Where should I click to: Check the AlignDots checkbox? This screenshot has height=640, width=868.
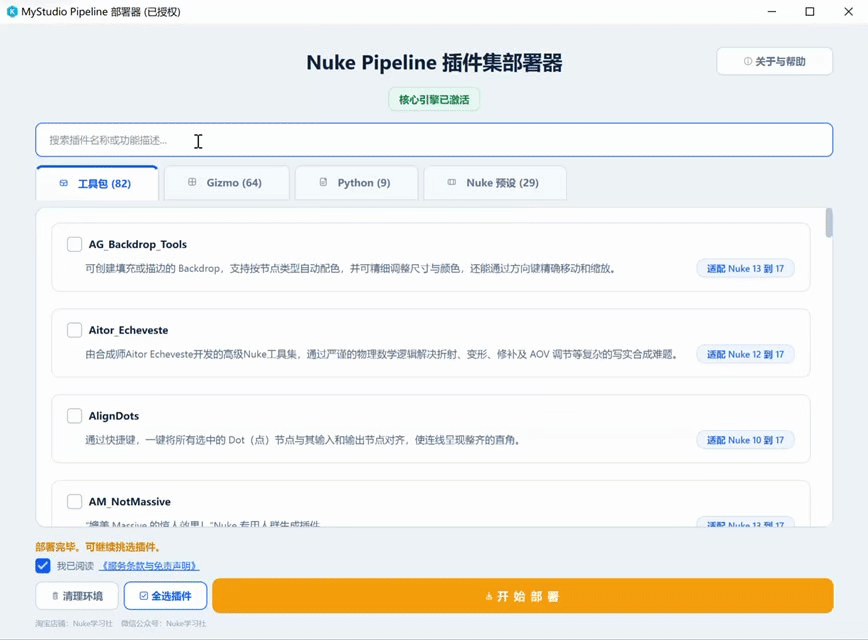coord(74,416)
